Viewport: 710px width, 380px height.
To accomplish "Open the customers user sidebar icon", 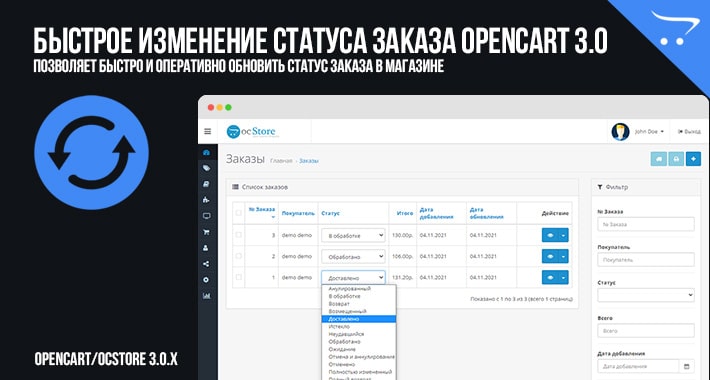I will tap(206, 248).
